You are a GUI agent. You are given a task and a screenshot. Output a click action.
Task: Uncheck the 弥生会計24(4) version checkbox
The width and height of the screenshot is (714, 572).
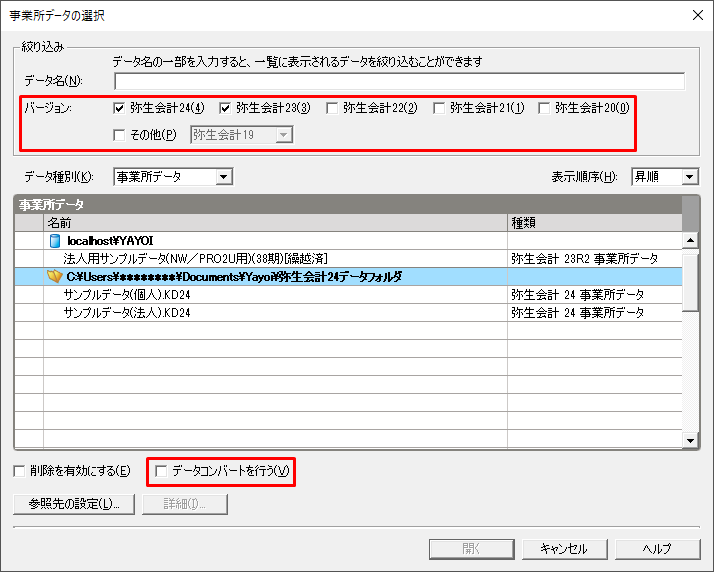click(119, 108)
